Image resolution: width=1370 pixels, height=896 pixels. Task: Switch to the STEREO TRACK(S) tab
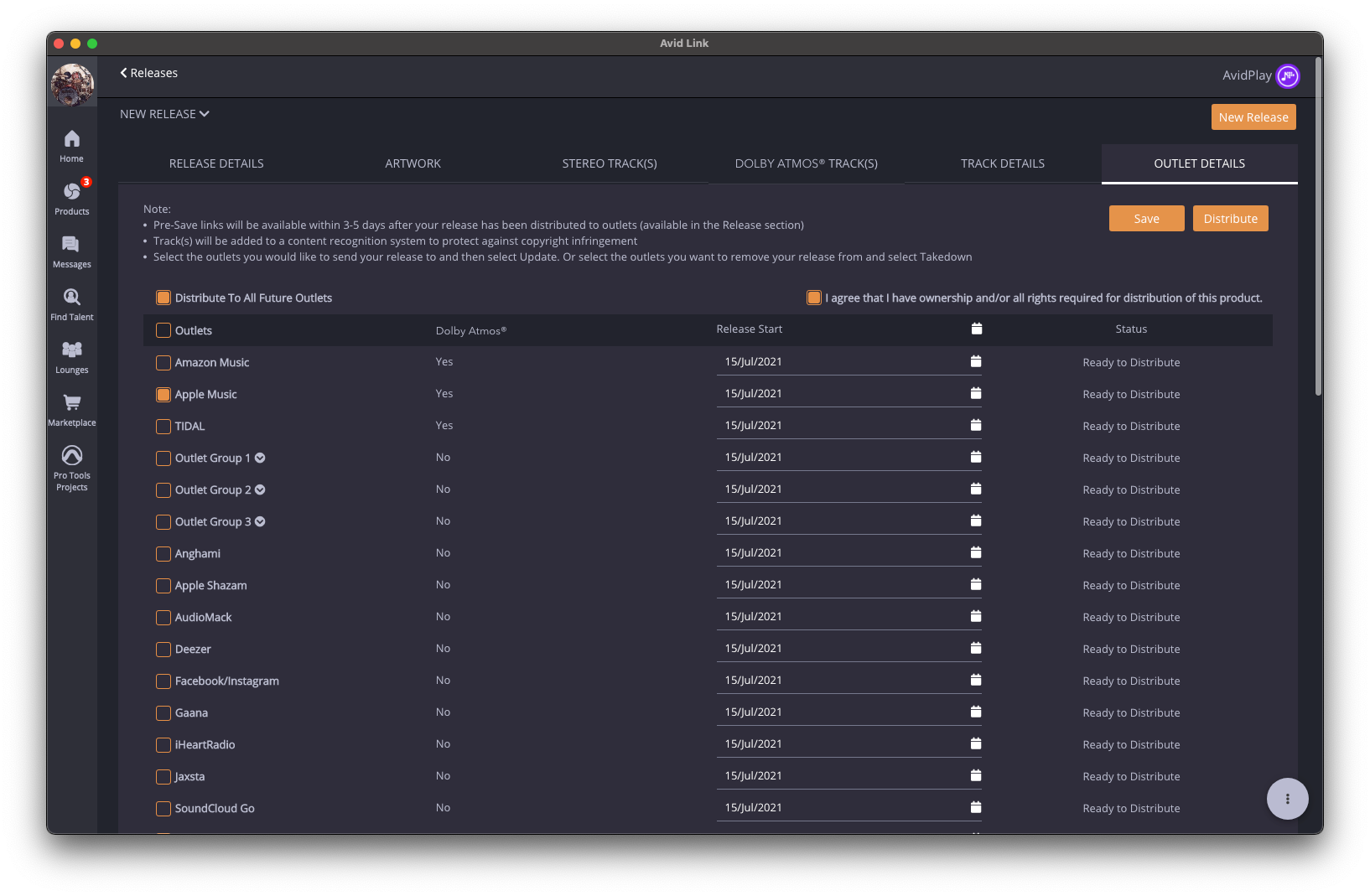pos(610,163)
